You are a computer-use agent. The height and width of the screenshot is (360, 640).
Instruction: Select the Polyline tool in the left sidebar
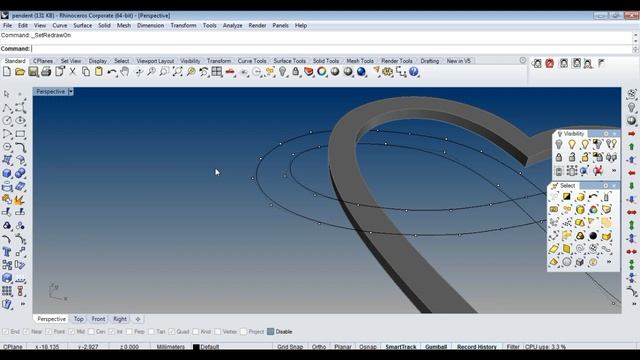point(7,108)
